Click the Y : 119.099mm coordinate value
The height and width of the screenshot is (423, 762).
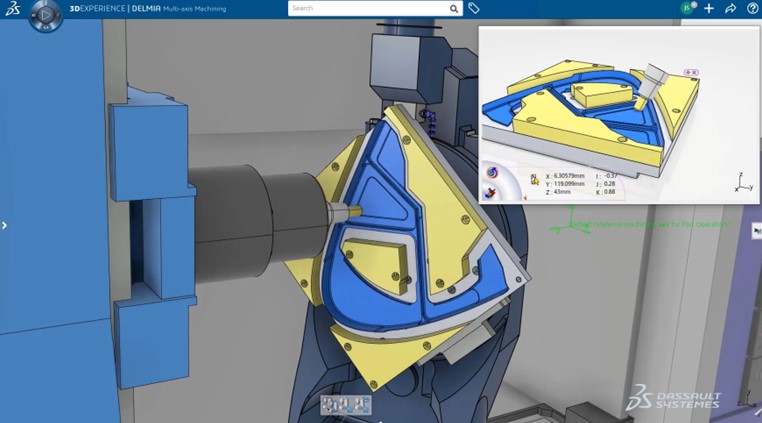(565, 184)
